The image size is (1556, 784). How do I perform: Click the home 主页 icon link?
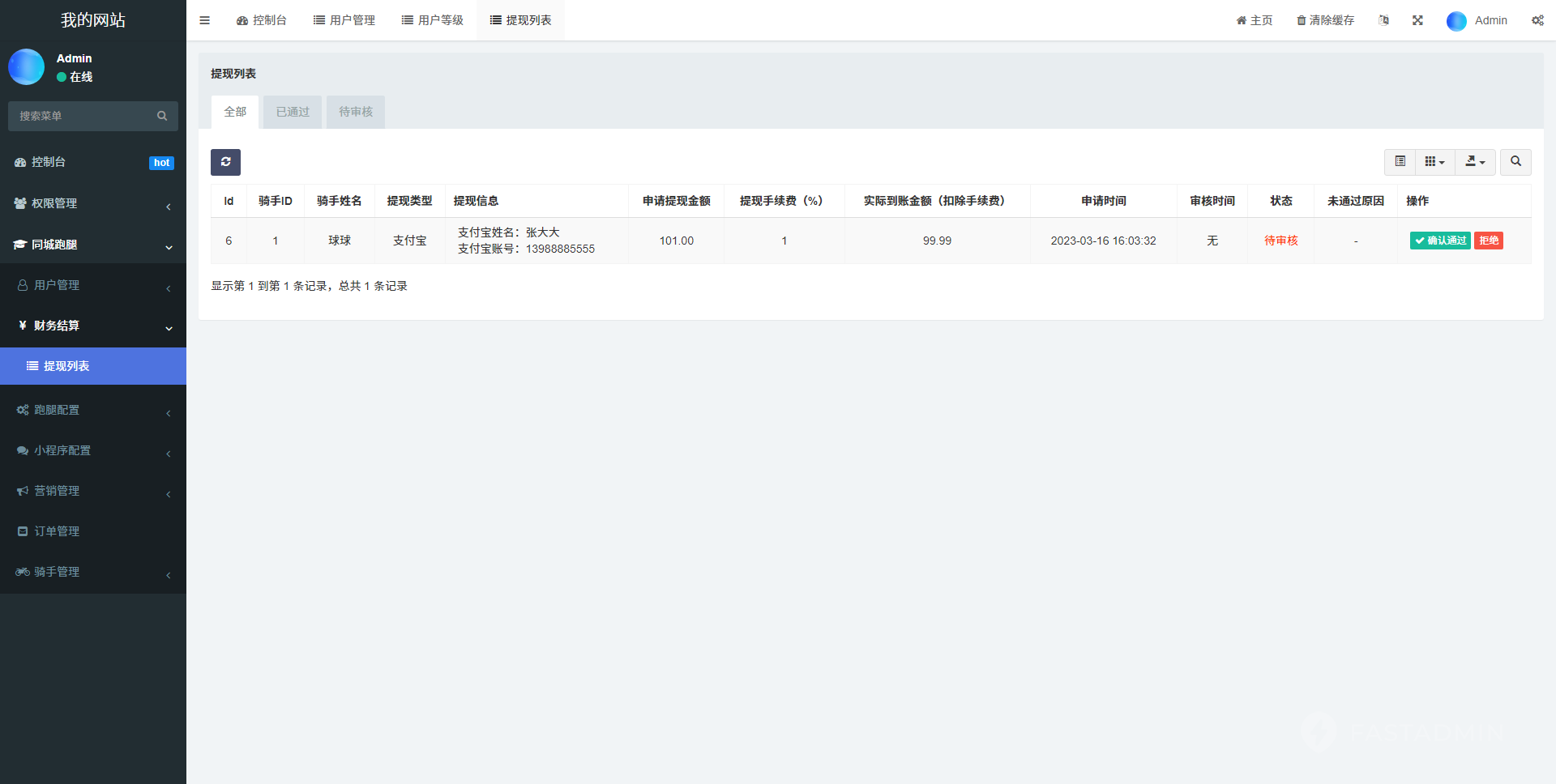pyautogui.click(x=1254, y=20)
